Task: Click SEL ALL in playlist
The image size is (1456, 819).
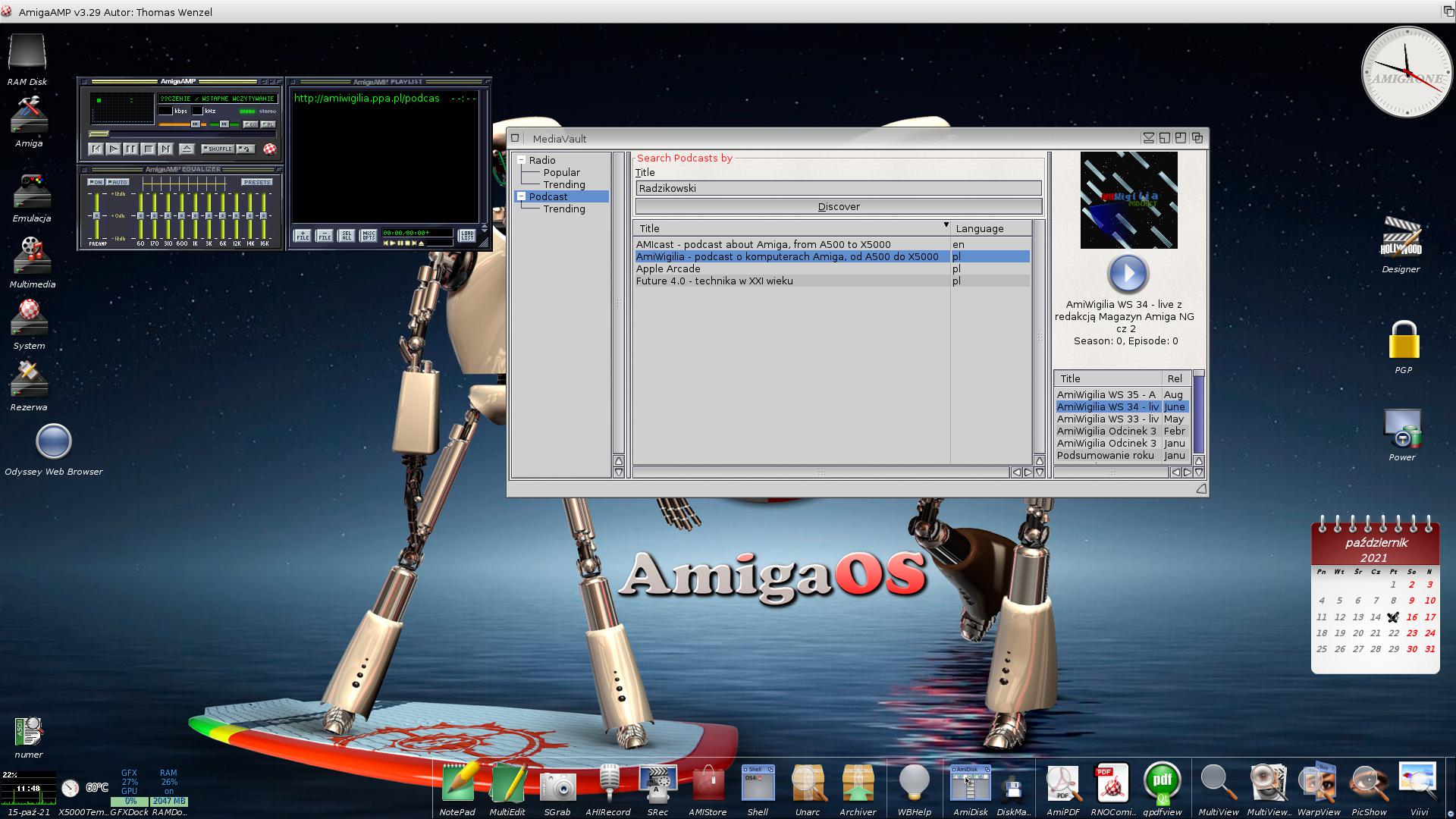Action: [x=347, y=236]
